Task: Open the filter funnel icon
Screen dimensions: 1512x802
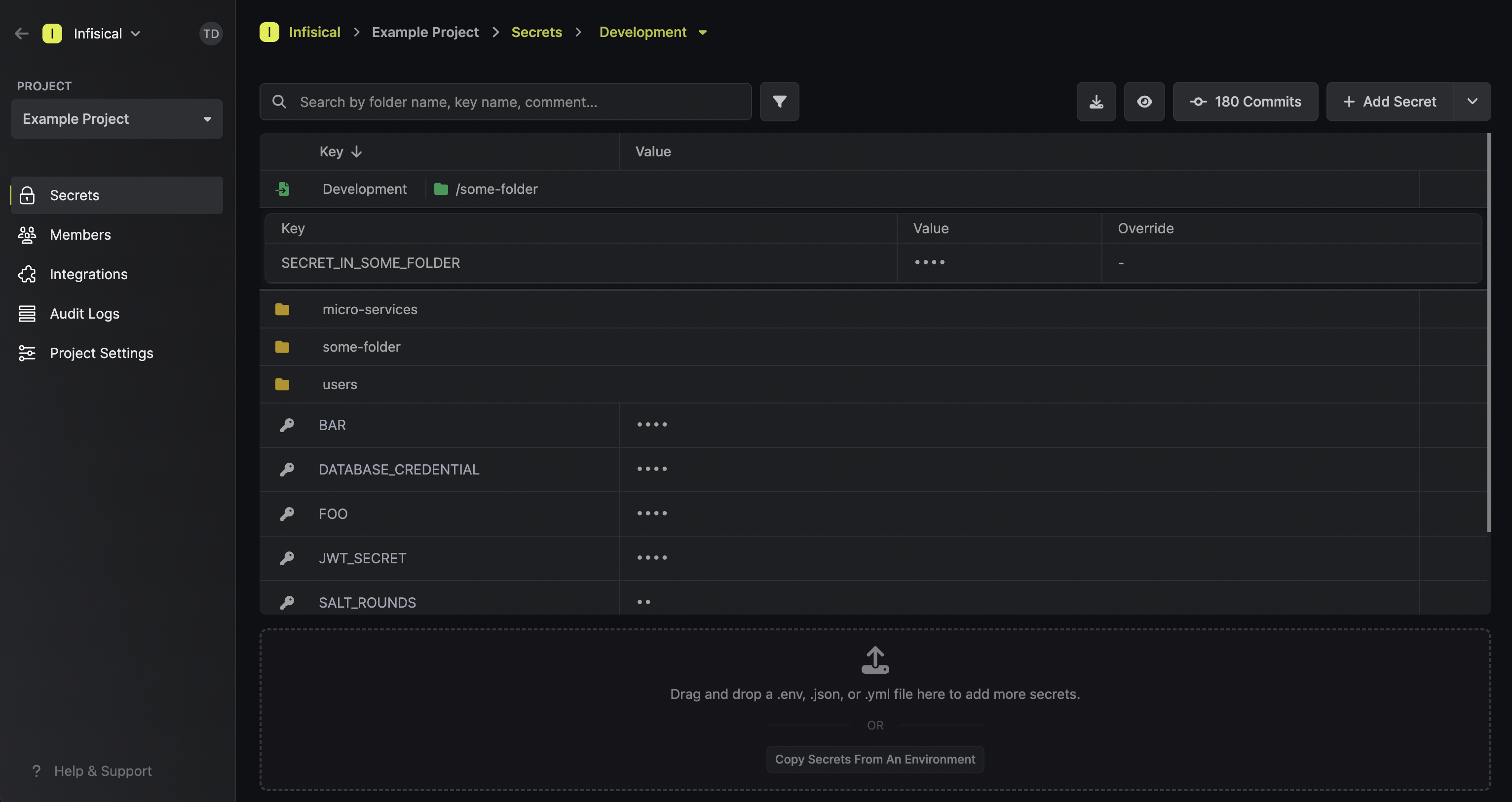Action: 779,102
